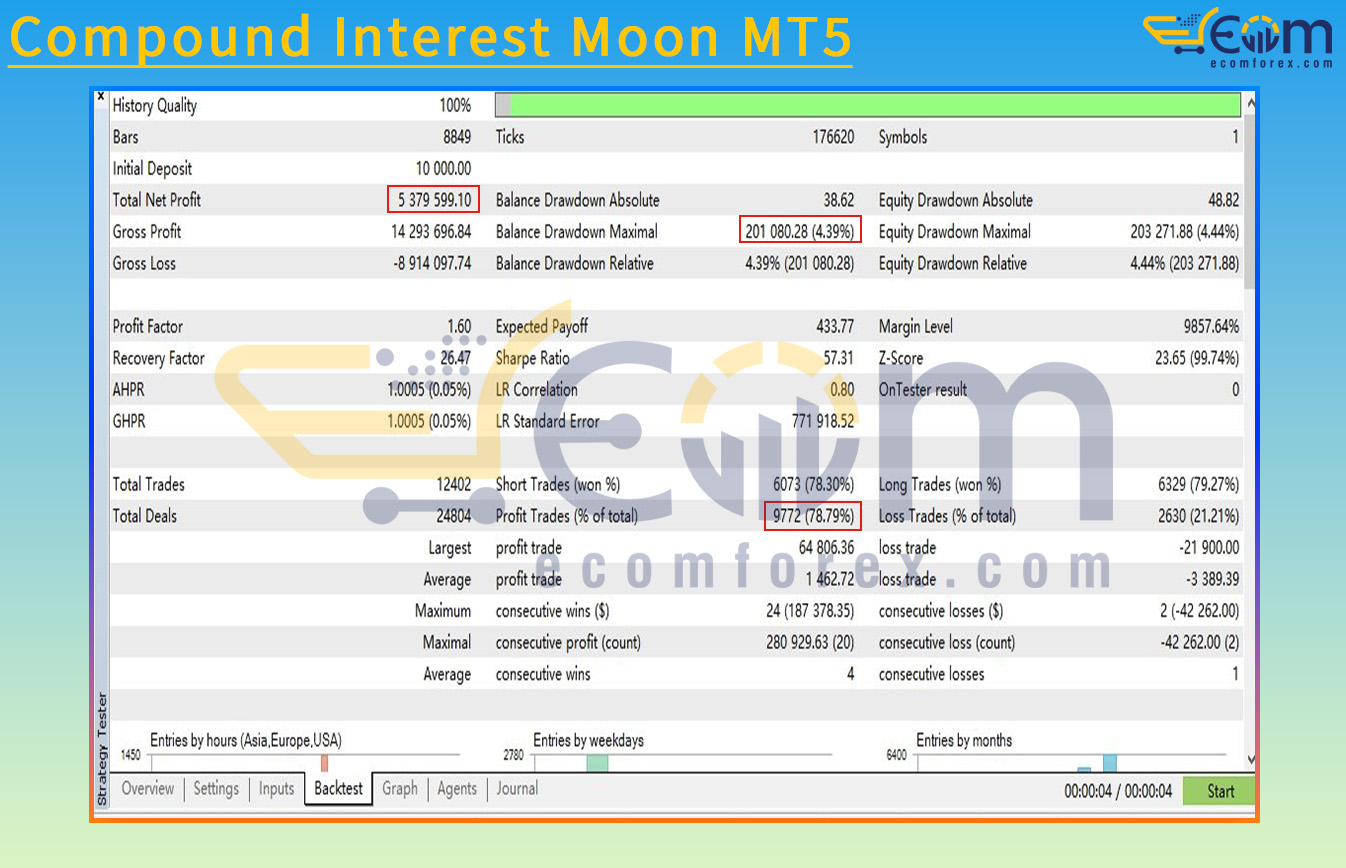Screen dimensions: 1346x868
Task: Open the Journal tab
Action: tap(517, 789)
